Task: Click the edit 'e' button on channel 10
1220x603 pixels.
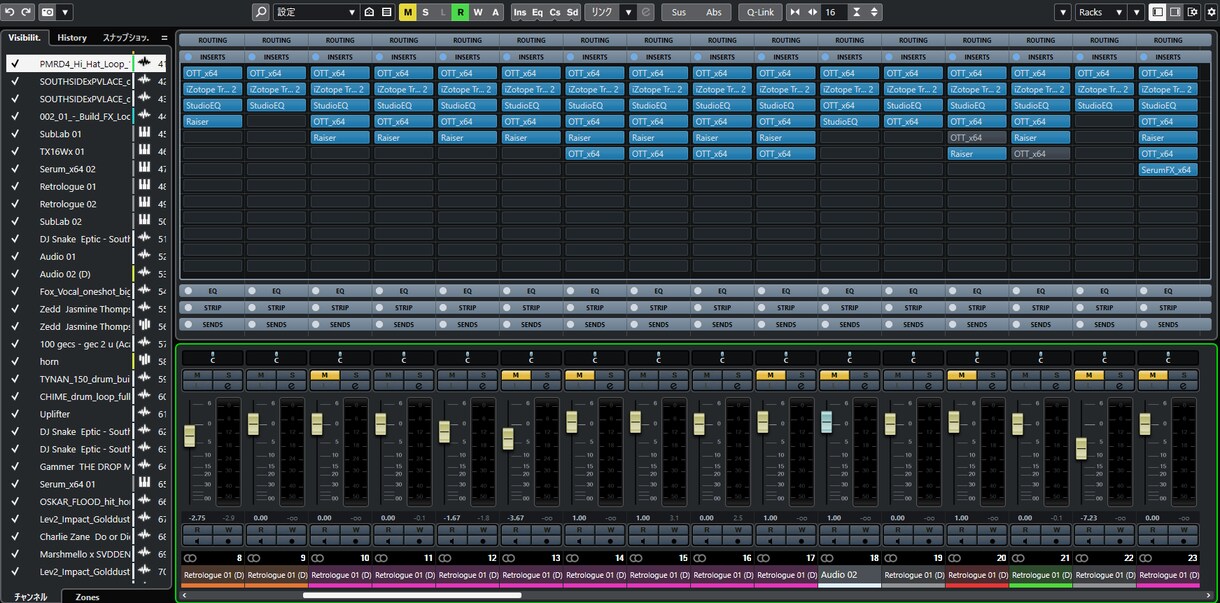Action: click(x=356, y=385)
